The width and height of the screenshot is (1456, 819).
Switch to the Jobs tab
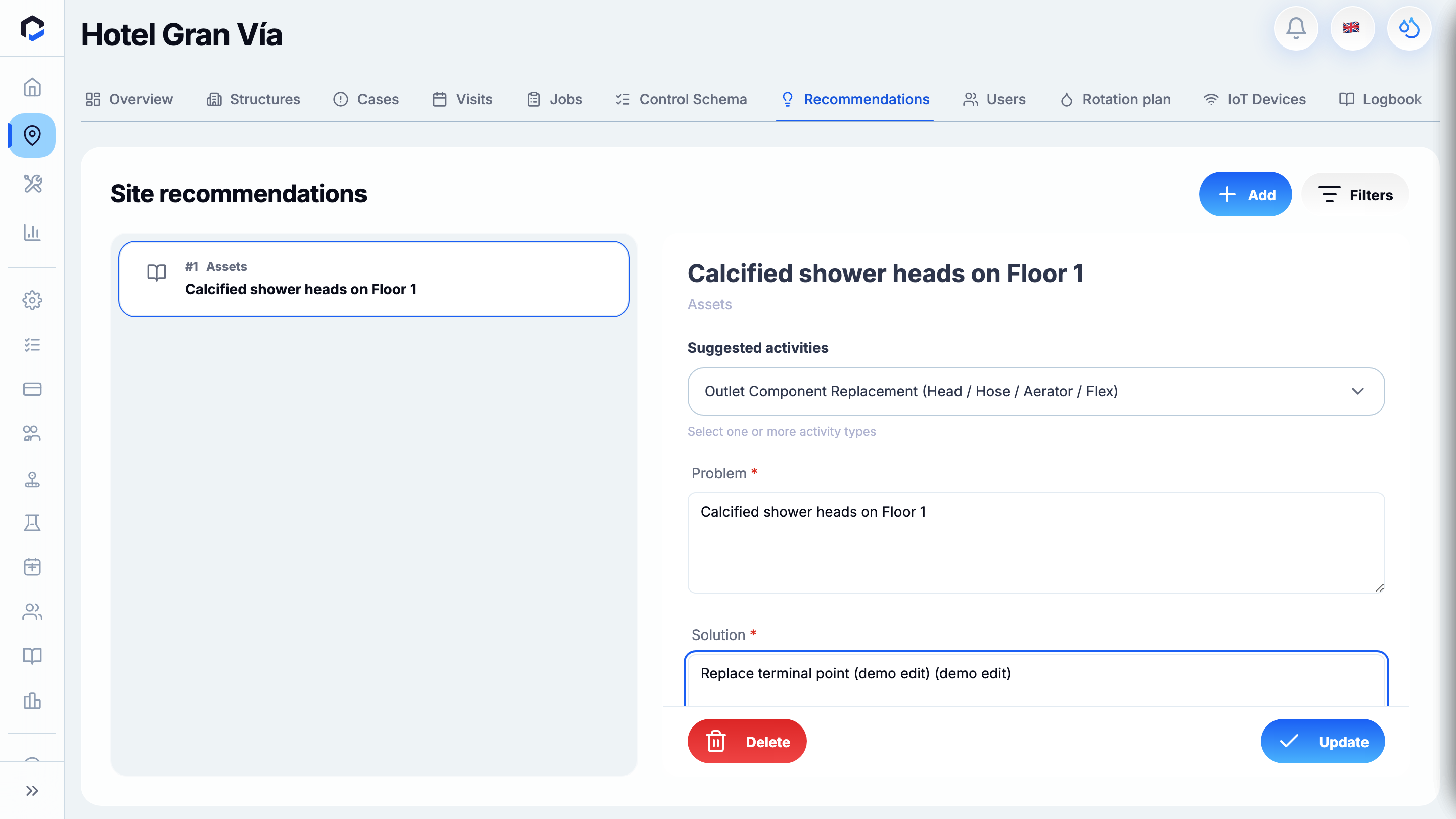pyautogui.click(x=555, y=99)
